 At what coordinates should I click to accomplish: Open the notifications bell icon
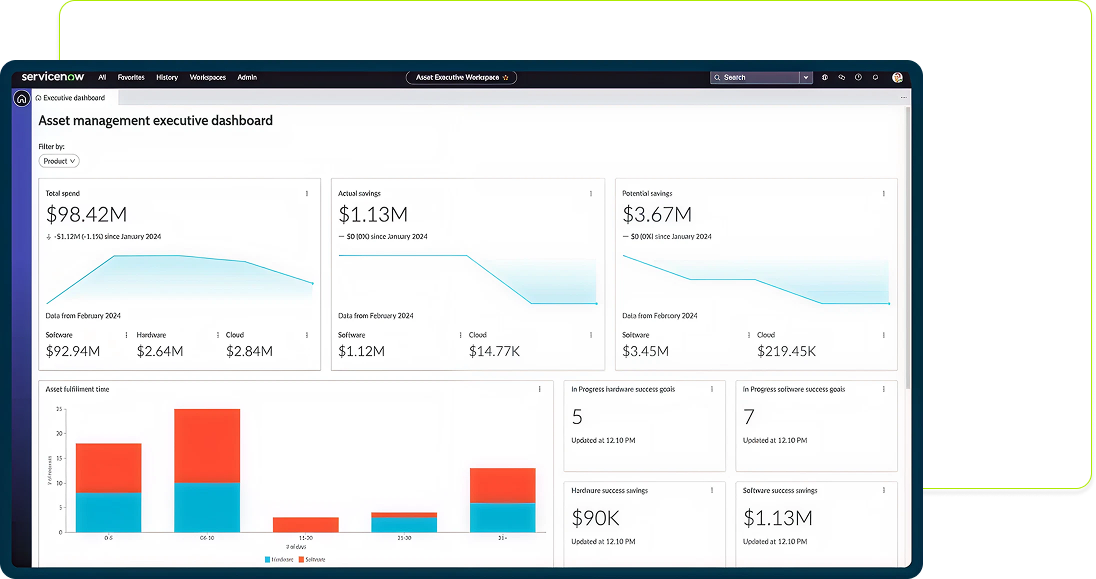[x=875, y=77]
